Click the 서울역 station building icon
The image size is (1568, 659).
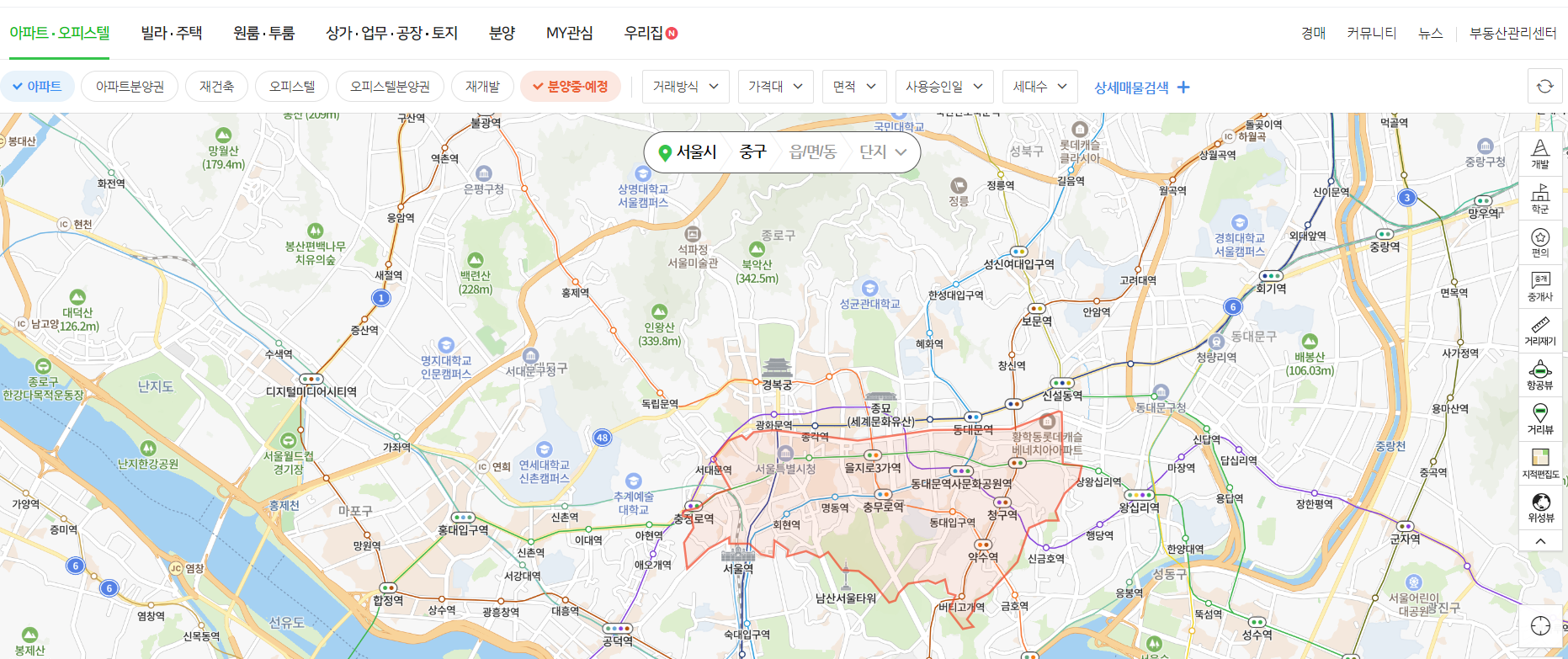(738, 554)
